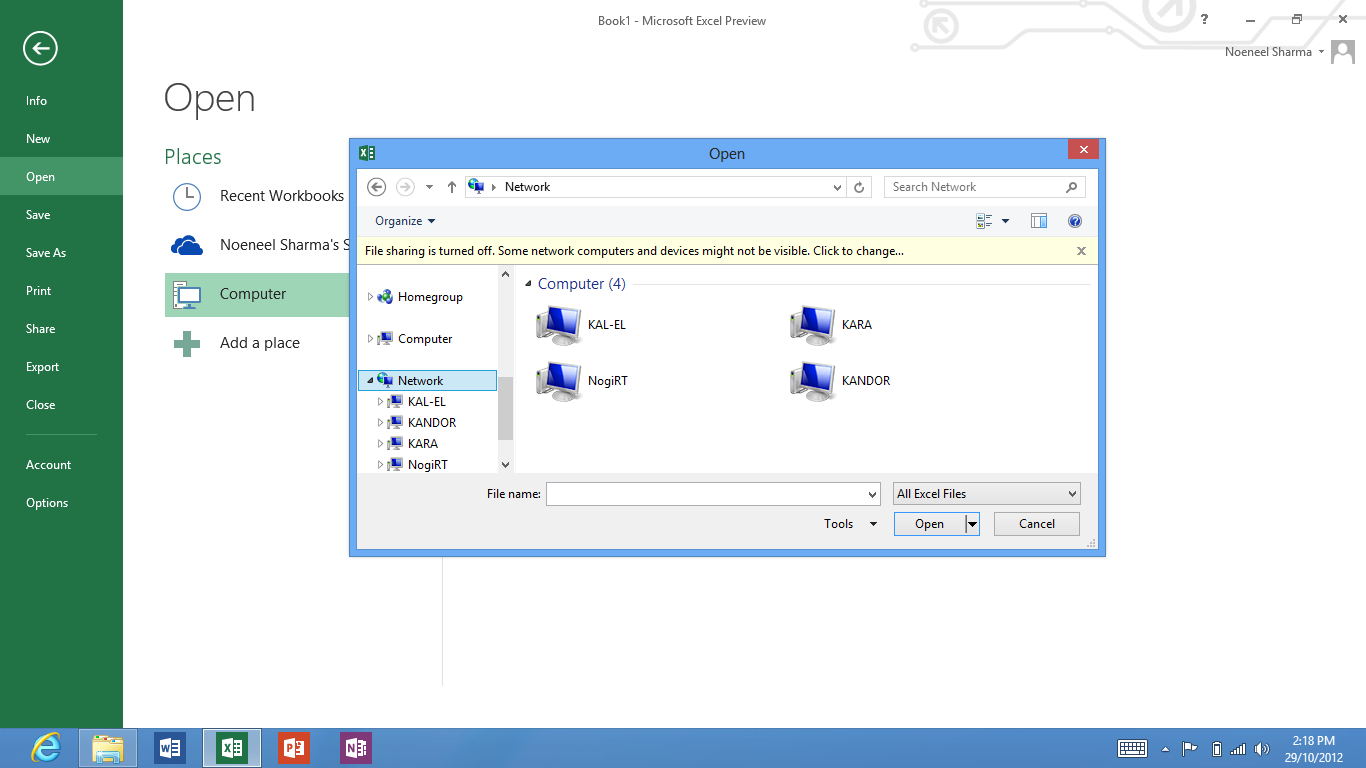The height and width of the screenshot is (768, 1366).
Task: Open the Print backstage tab
Action: coord(61,291)
